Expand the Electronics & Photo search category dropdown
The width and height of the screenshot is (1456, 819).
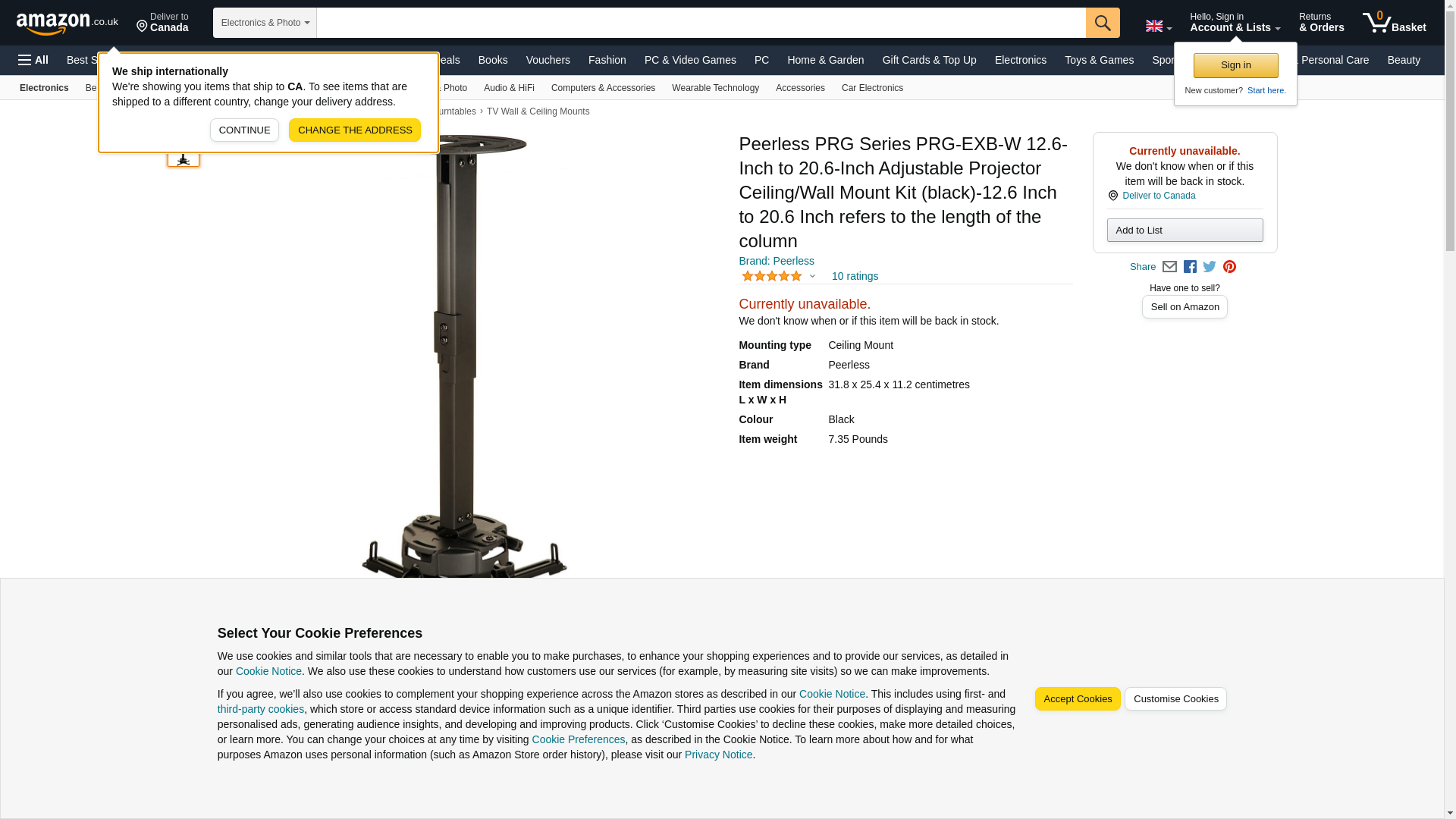point(265,23)
